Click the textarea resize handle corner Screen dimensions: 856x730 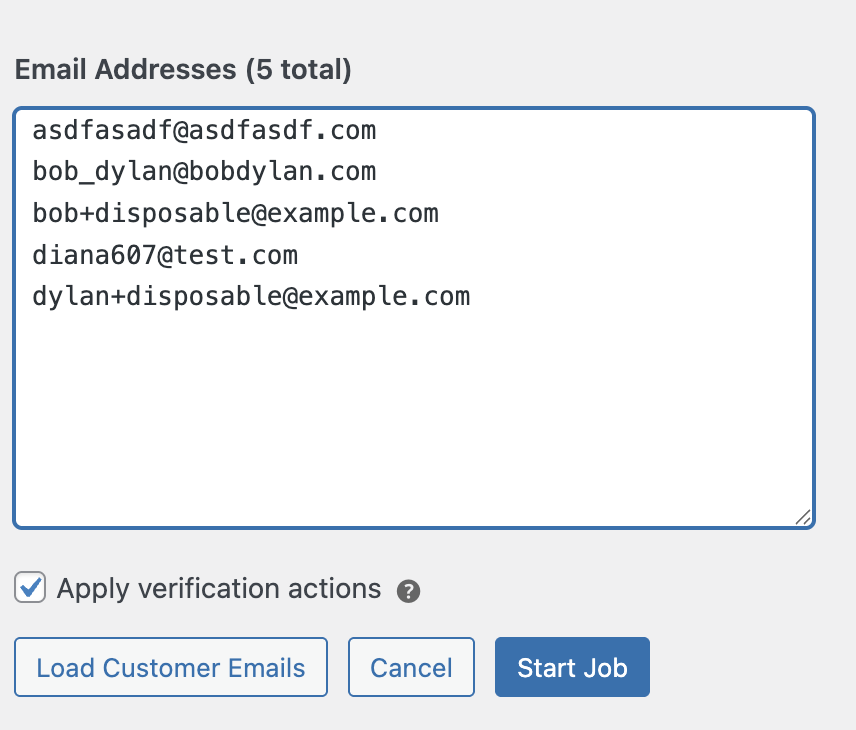point(803,517)
